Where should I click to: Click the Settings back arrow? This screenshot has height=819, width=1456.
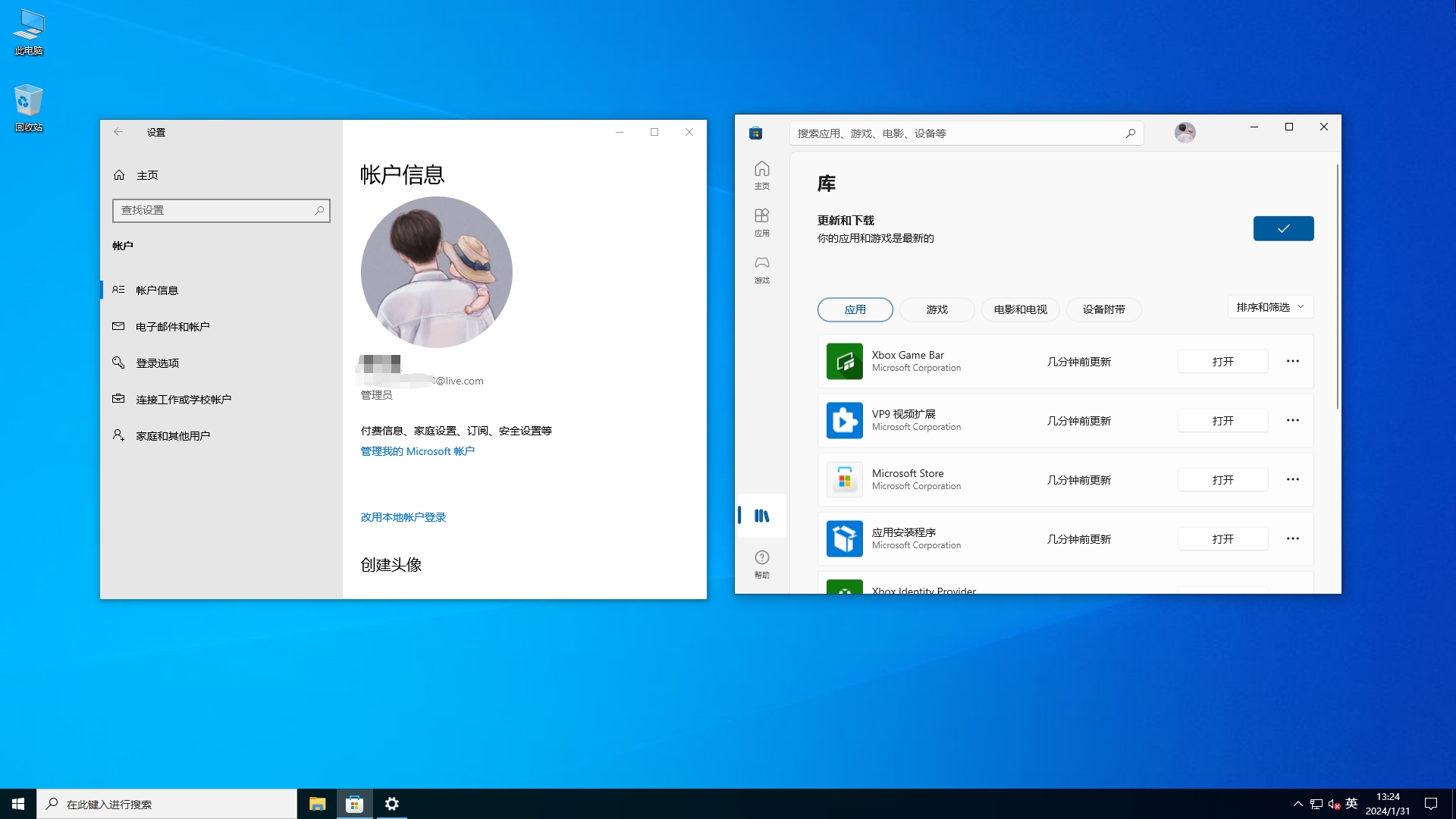(x=118, y=132)
